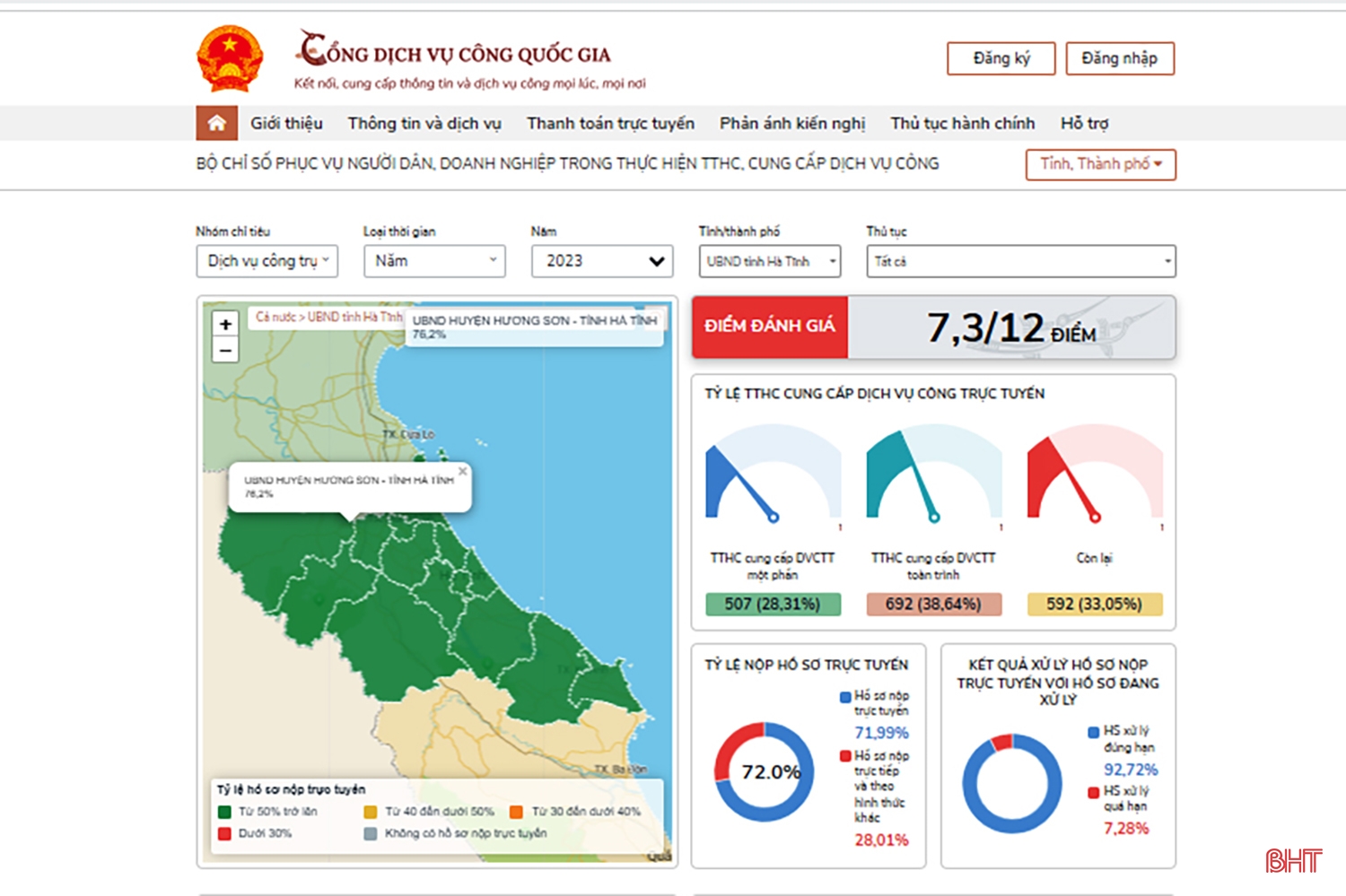Expand the Loại thời gian dropdown
The height and width of the screenshot is (896, 1346).
tap(434, 261)
